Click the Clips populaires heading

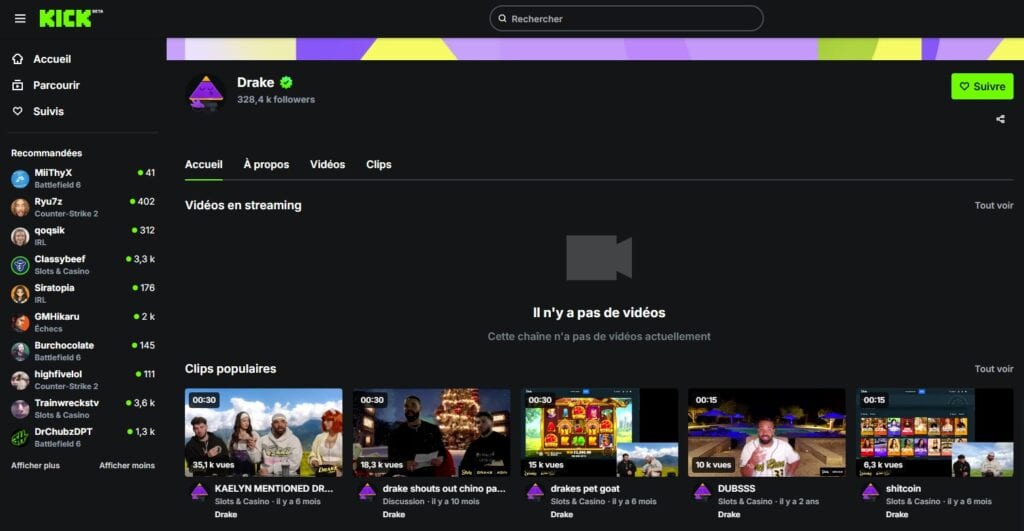[x=231, y=369]
